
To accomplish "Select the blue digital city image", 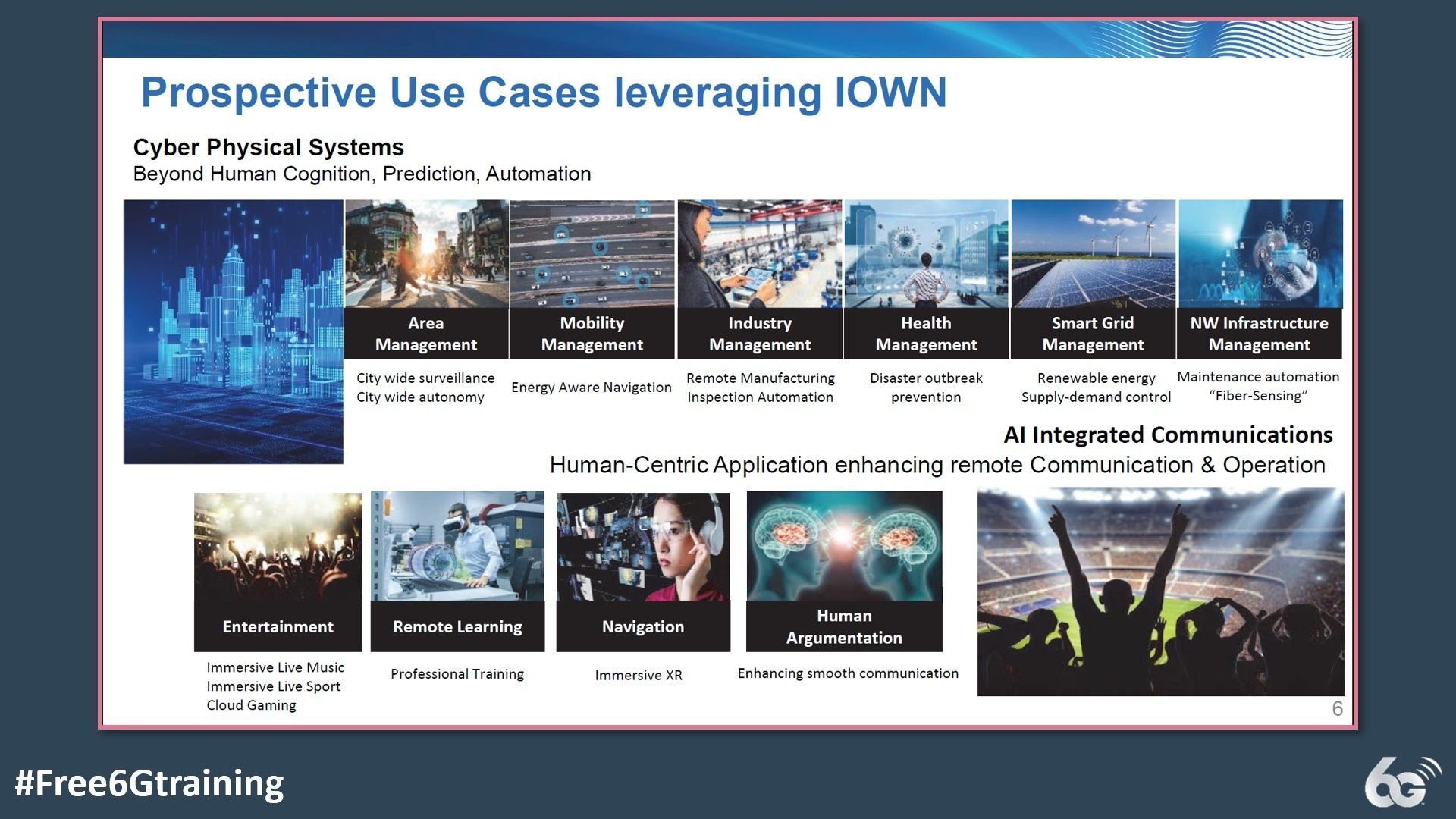I will pos(234,331).
